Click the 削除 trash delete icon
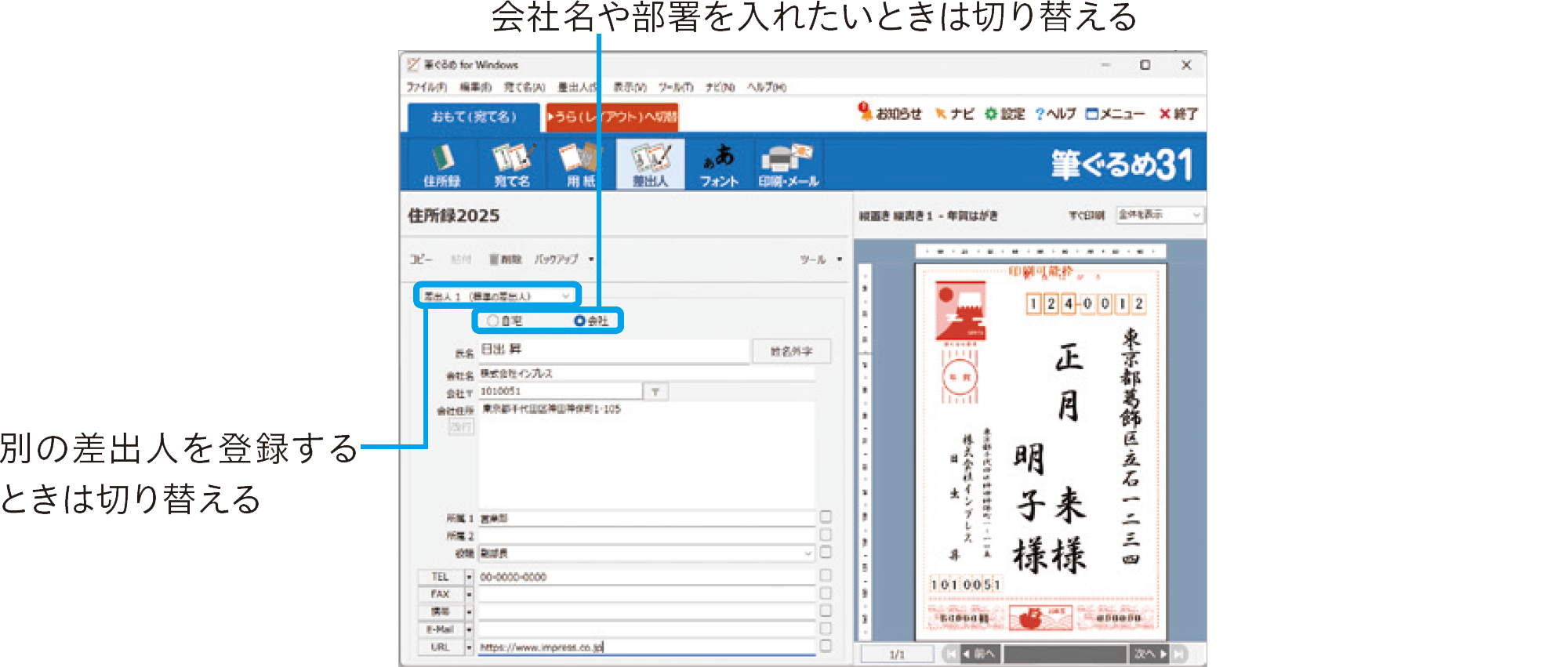 coord(505,259)
